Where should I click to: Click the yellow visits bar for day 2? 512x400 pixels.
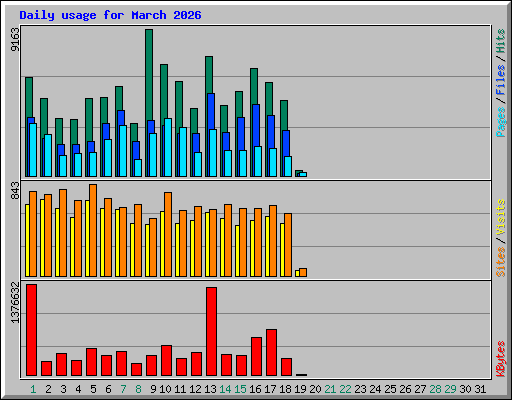42,238
